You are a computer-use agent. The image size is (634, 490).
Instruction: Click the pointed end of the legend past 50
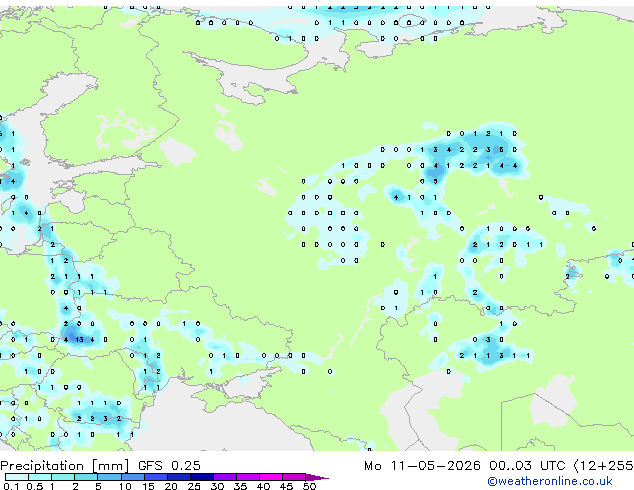317,477
